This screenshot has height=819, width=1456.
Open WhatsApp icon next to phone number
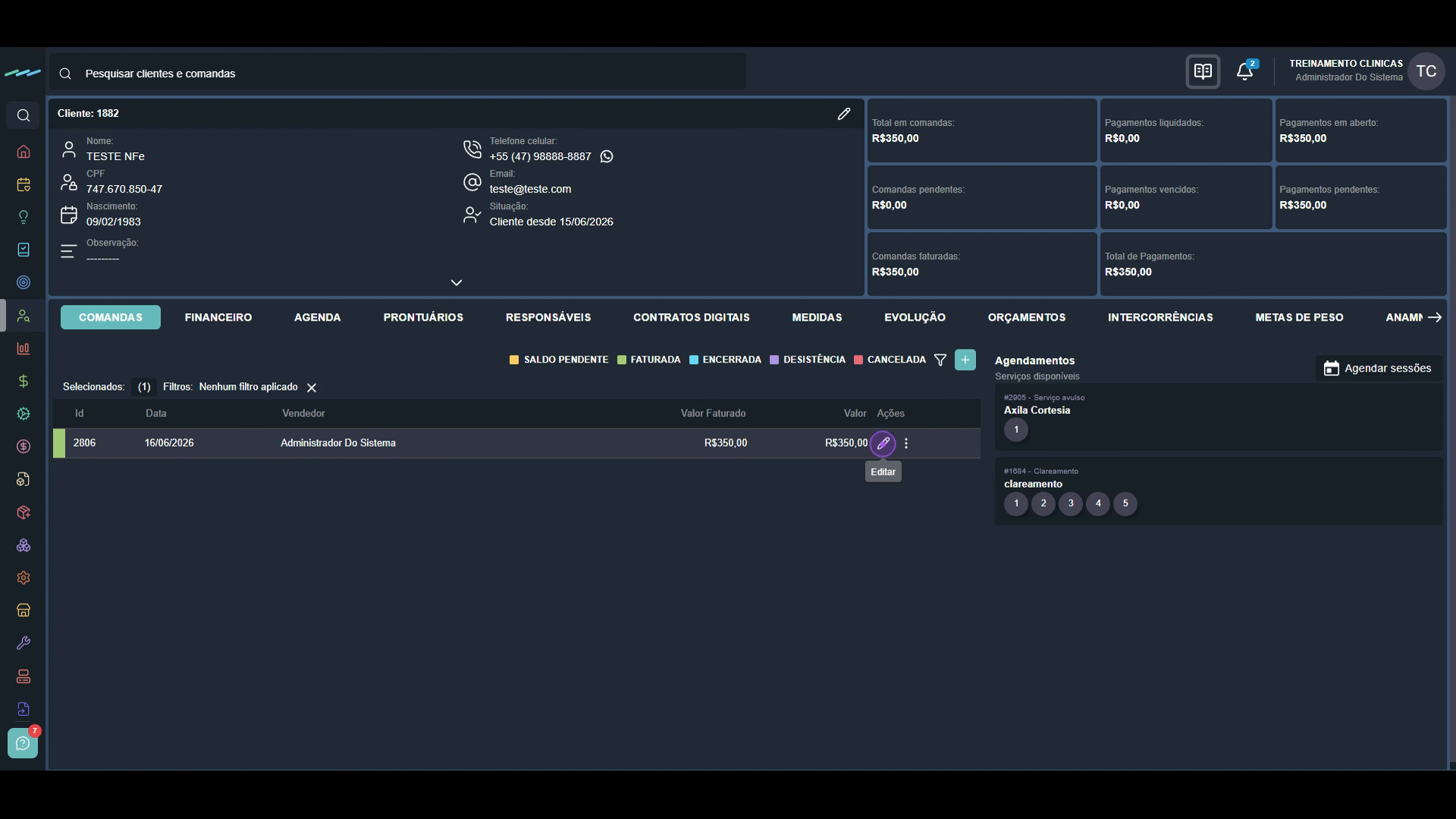tap(607, 156)
